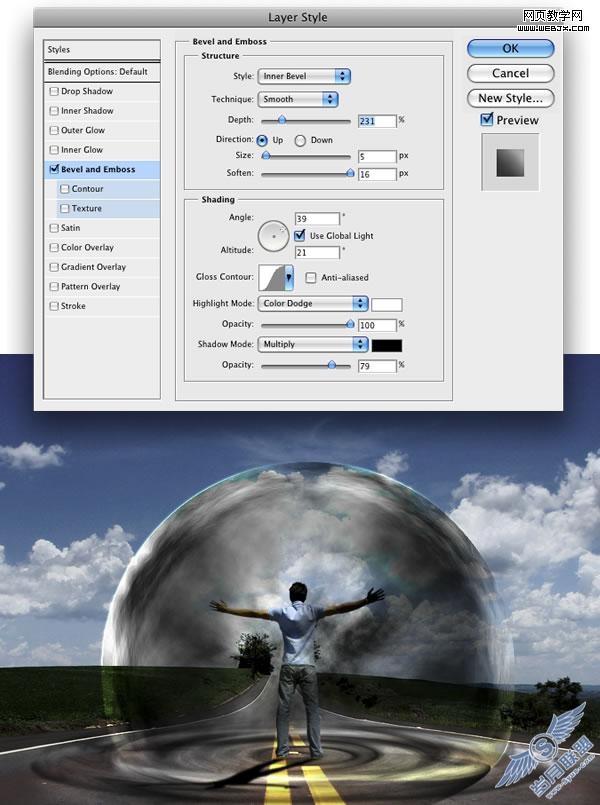600x805 pixels.
Task: Enable the Pattern Overlay checkbox
Action: click(53, 286)
